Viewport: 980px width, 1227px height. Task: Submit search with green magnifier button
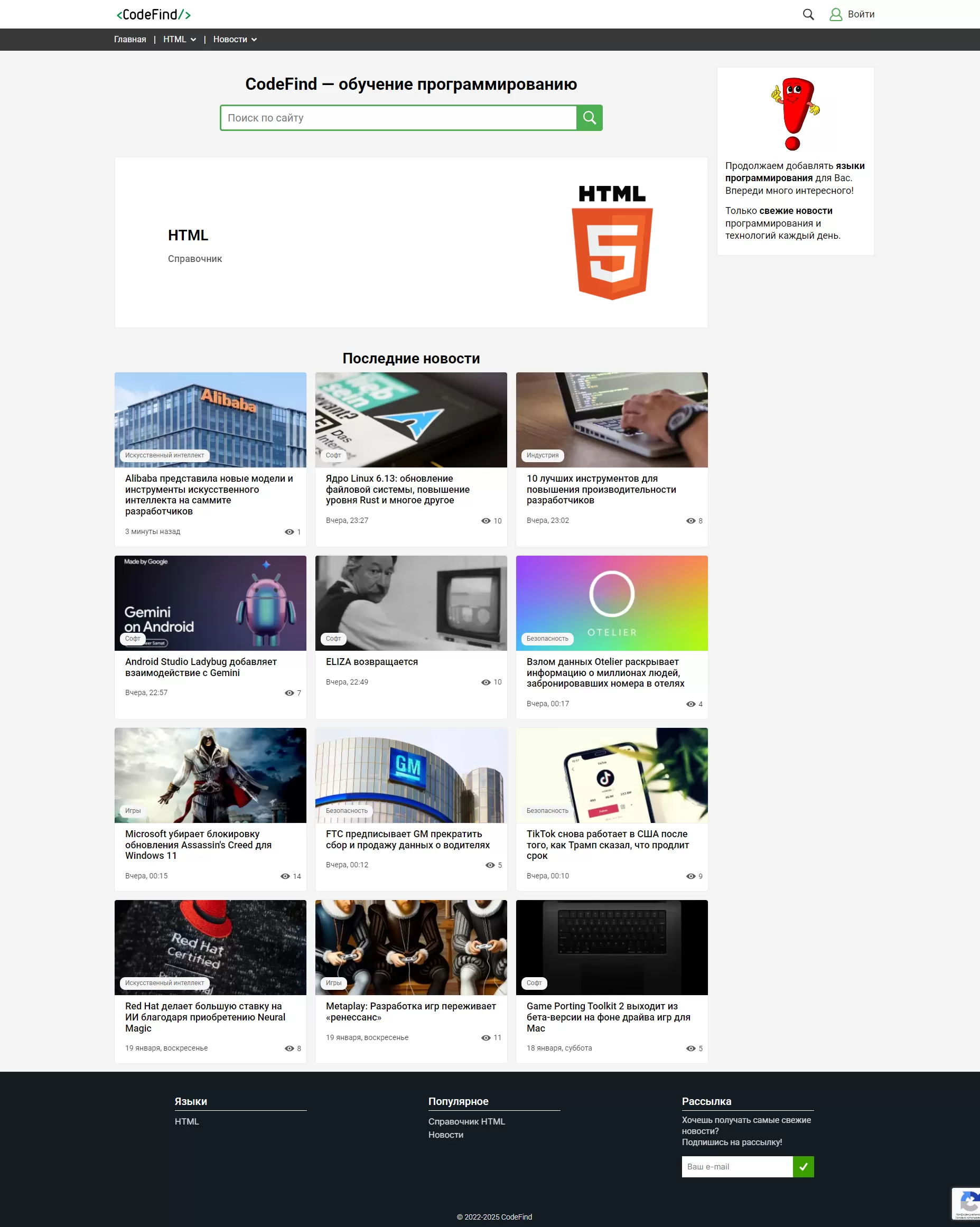[589, 118]
